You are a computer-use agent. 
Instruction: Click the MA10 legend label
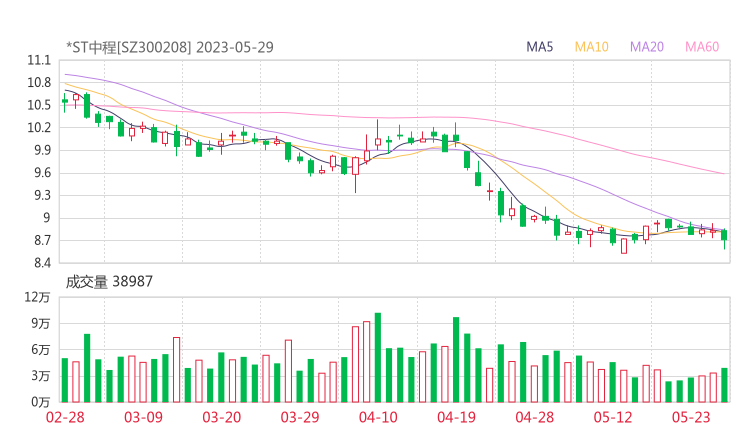(591, 47)
